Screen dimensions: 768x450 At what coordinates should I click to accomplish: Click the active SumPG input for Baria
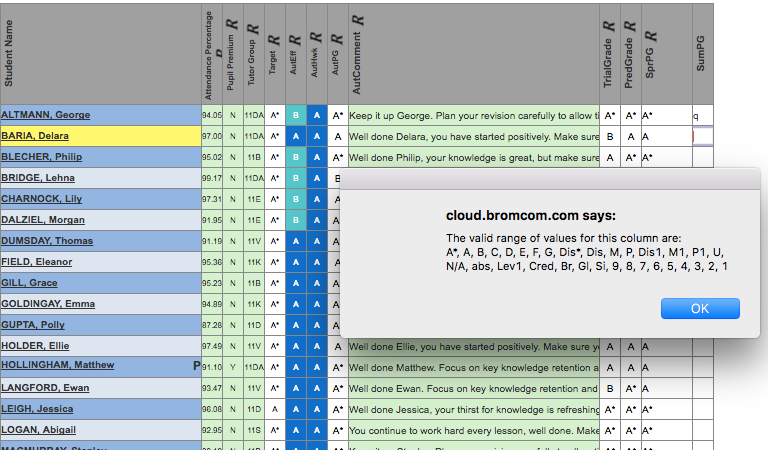[703, 137]
